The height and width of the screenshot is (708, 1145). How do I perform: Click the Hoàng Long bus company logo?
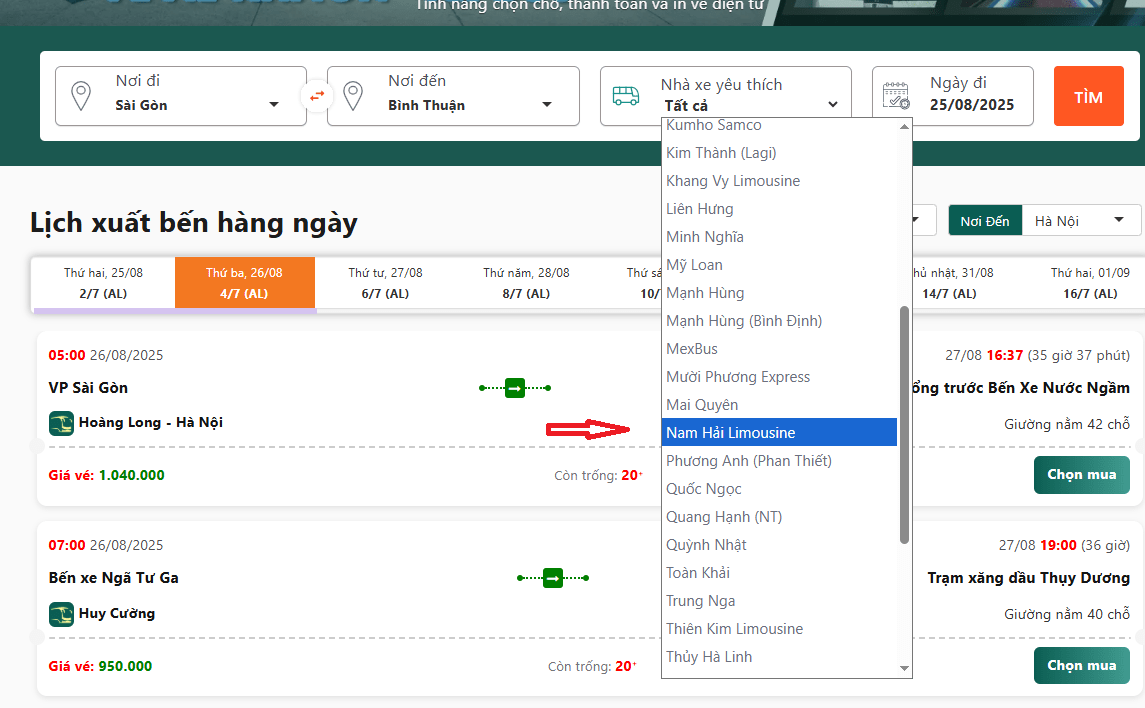pos(62,423)
